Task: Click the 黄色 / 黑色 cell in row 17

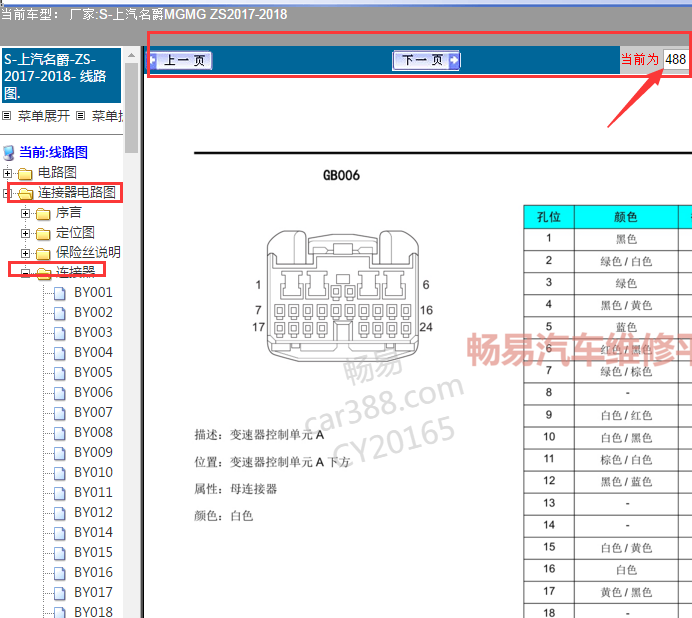Action: click(x=626, y=592)
